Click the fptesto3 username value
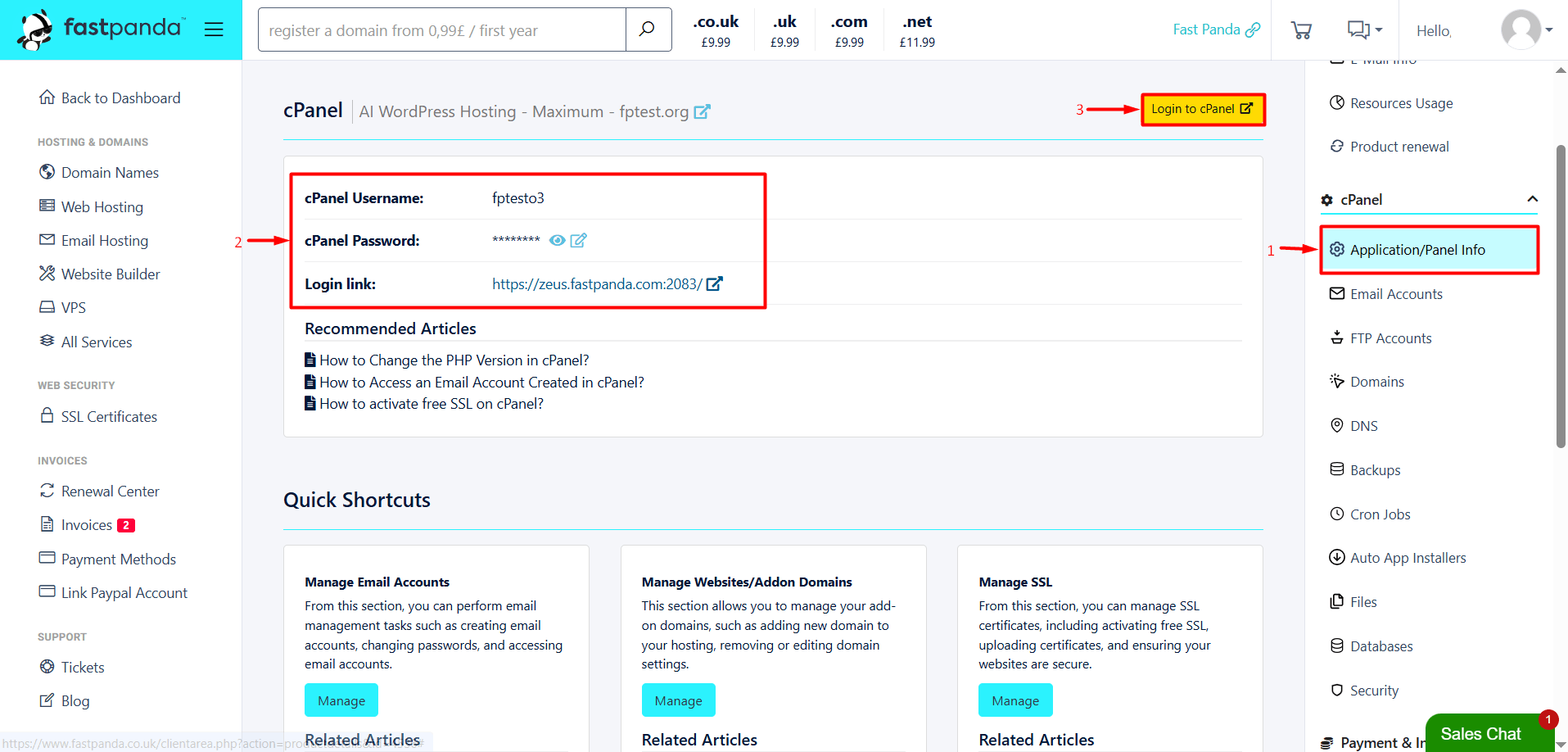The image size is (1568, 752). pos(517,197)
